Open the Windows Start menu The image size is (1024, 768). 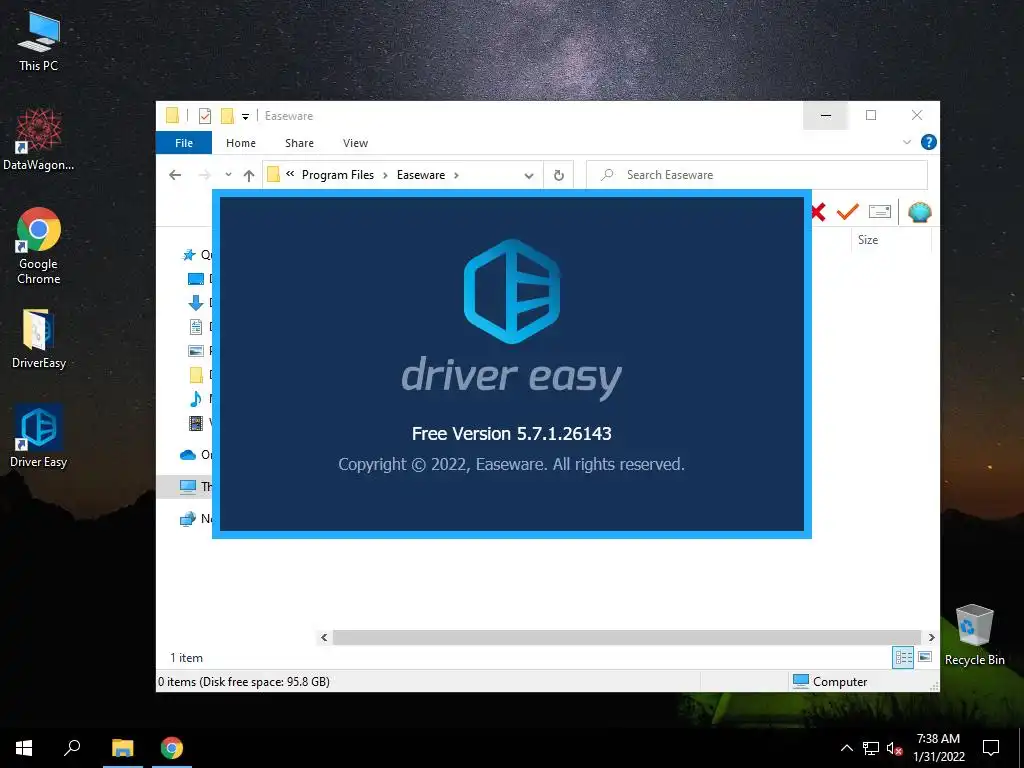coord(24,748)
